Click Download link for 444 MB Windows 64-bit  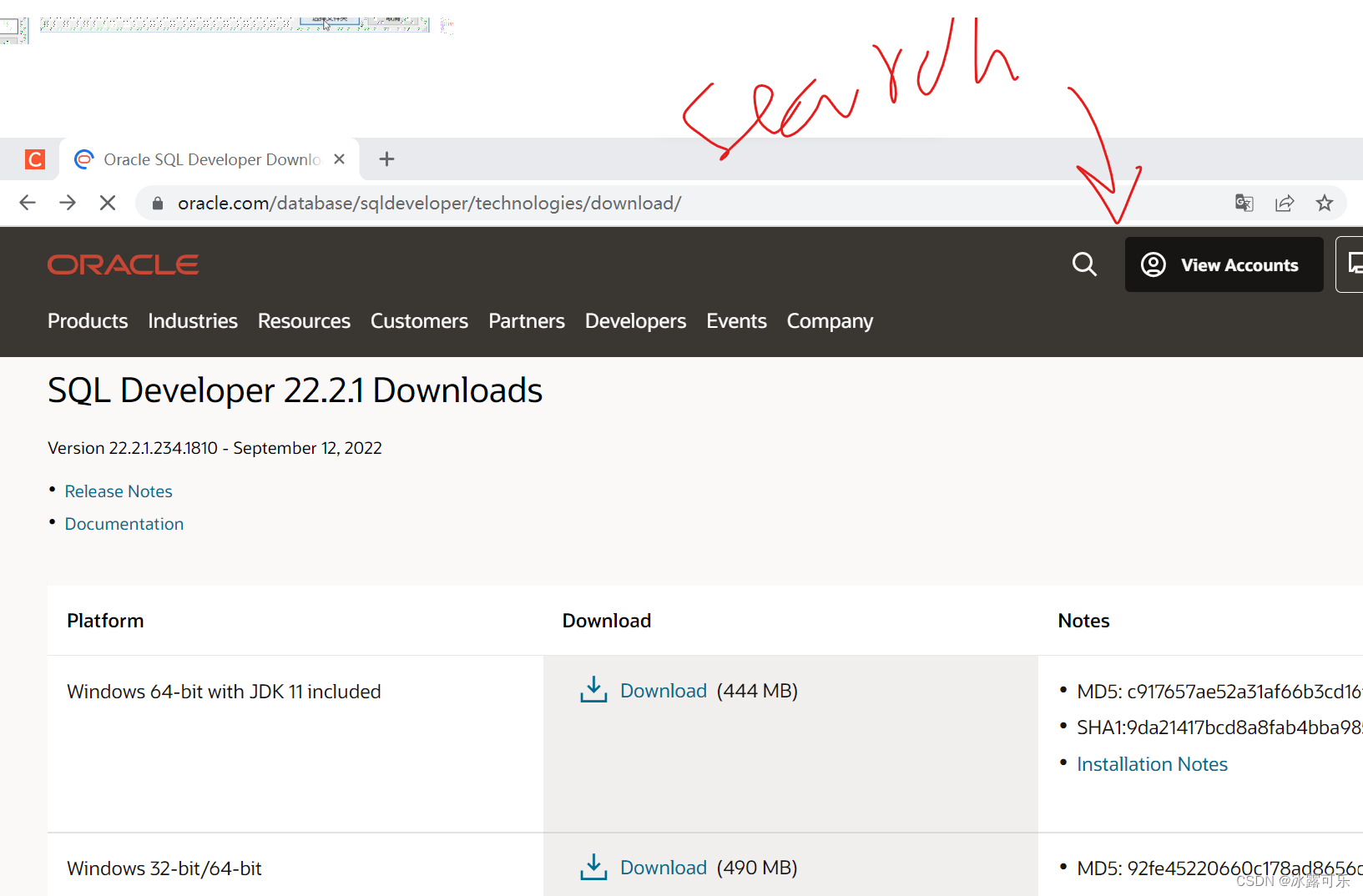point(664,691)
